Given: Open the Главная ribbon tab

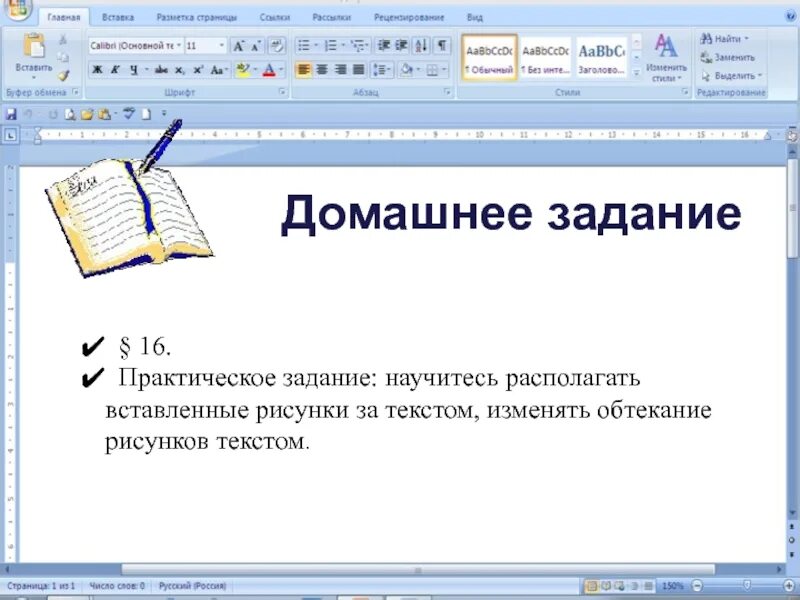Looking at the screenshot, I should click(64, 17).
